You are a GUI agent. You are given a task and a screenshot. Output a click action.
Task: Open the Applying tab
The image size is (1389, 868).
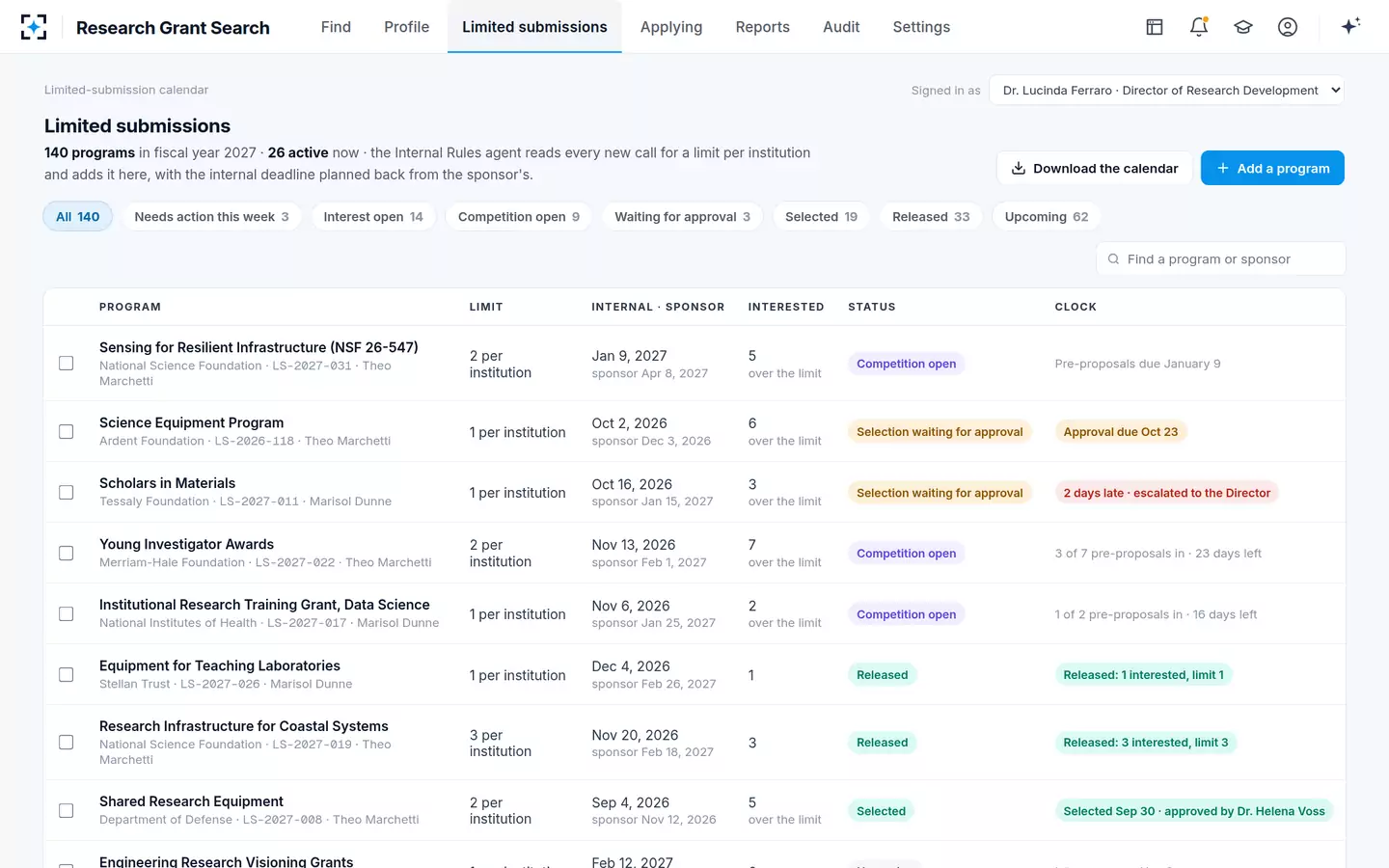click(x=671, y=27)
